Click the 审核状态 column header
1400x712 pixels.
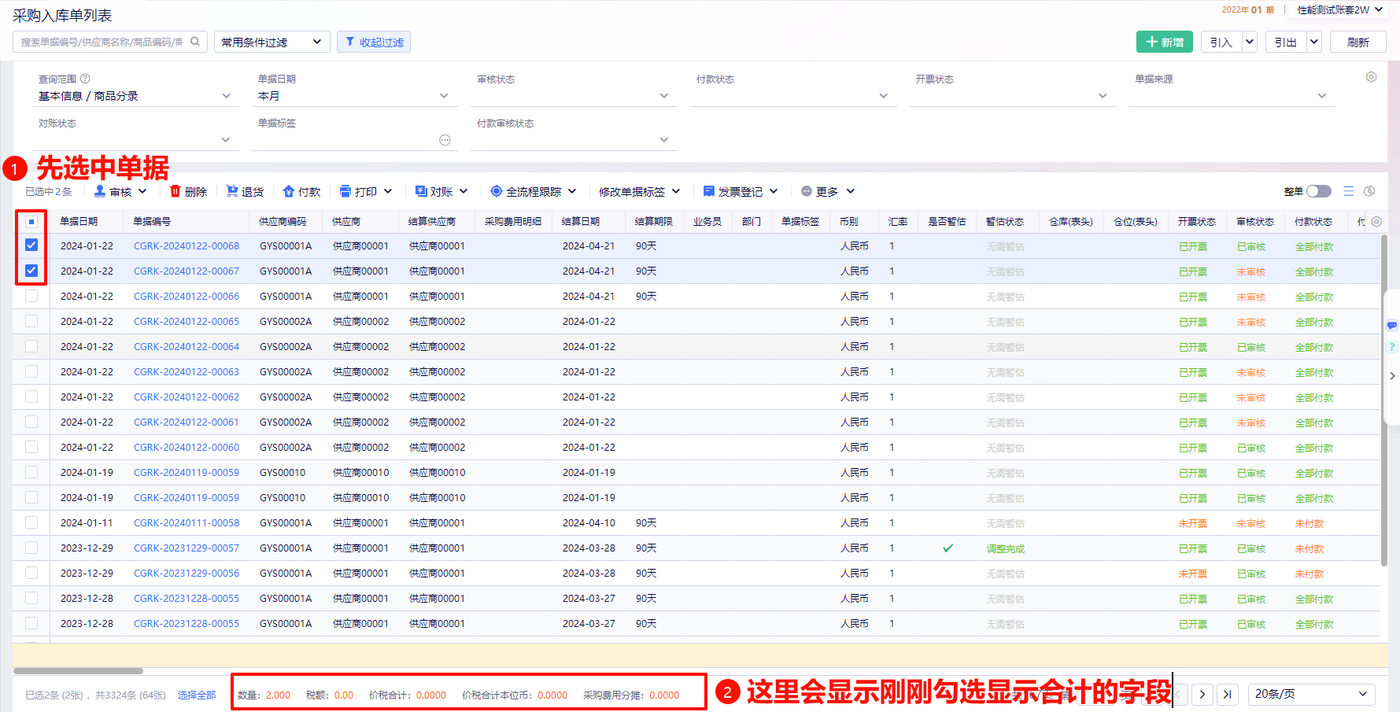coord(1255,222)
